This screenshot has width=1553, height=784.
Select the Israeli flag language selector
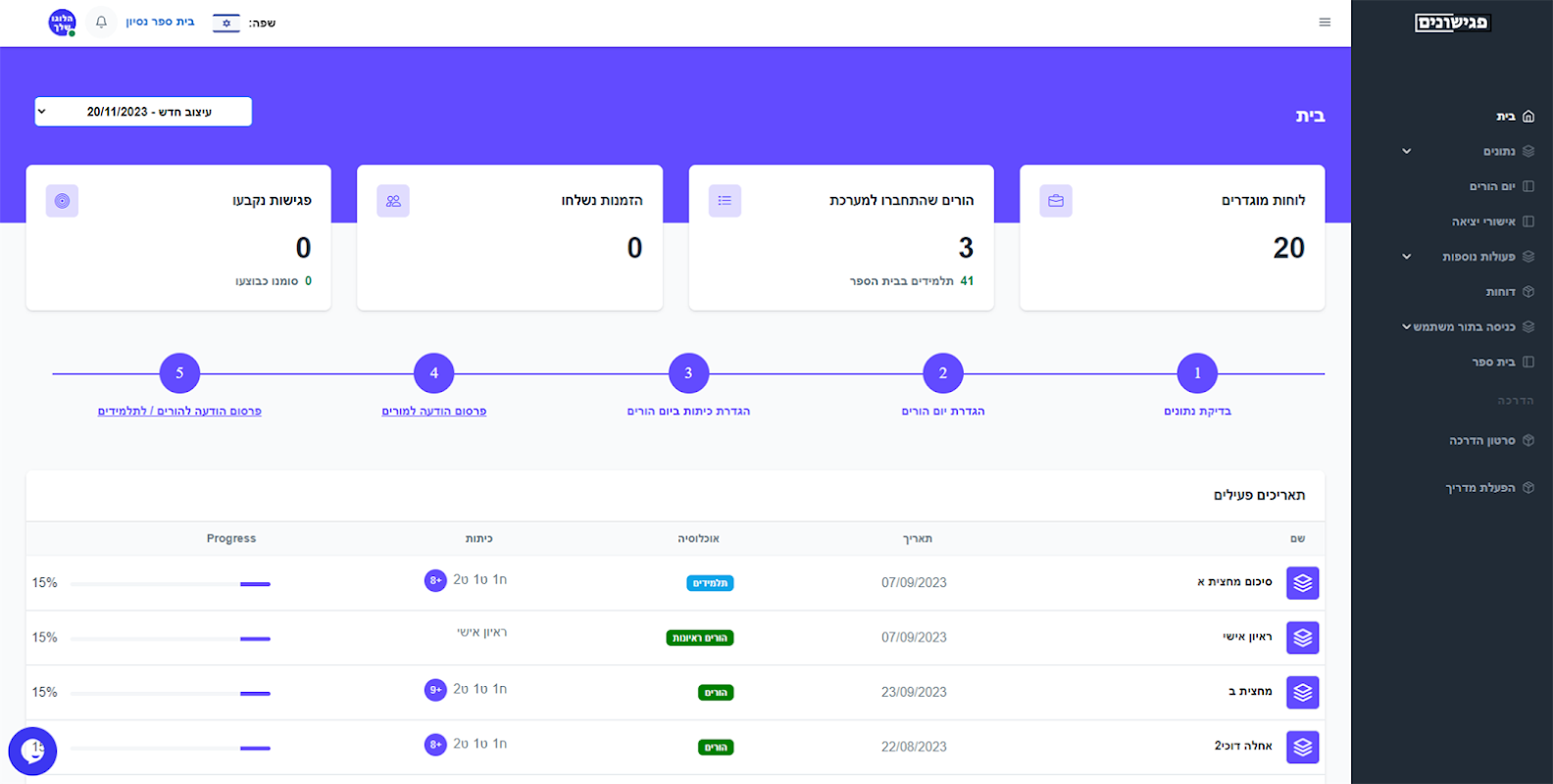pyautogui.click(x=226, y=23)
